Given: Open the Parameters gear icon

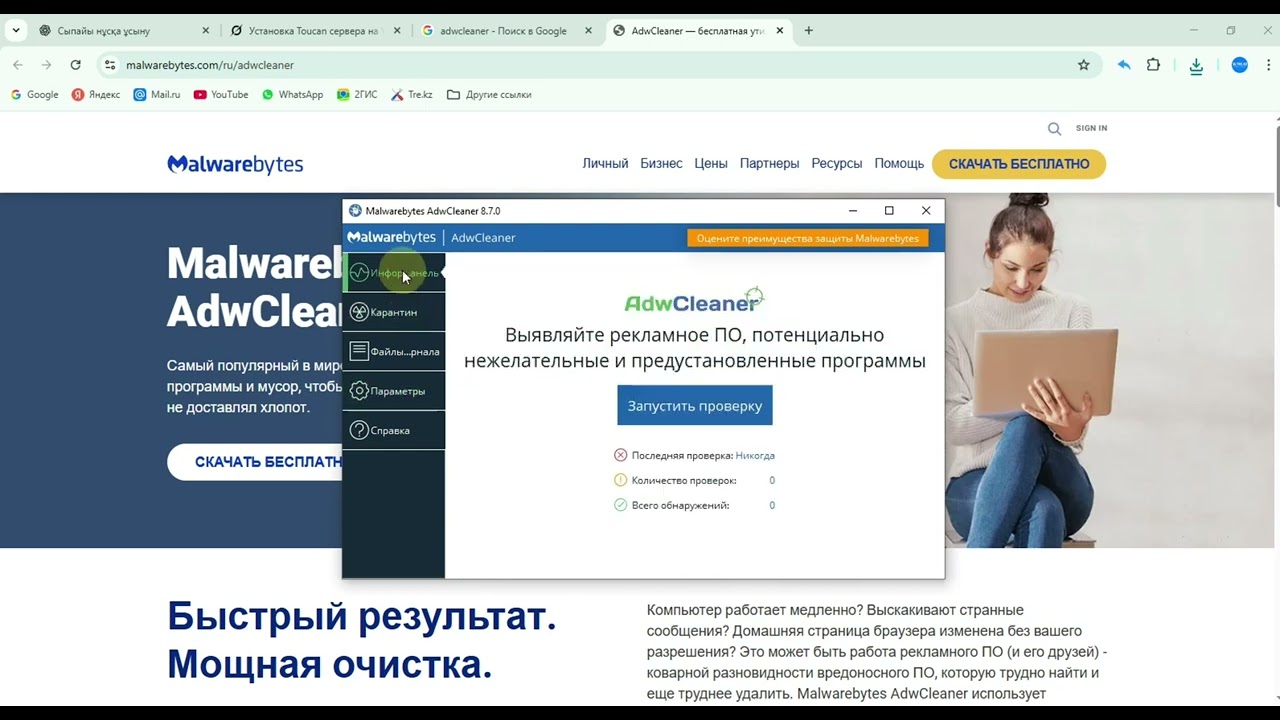Looking at the screenshot, I should (359, 391).
